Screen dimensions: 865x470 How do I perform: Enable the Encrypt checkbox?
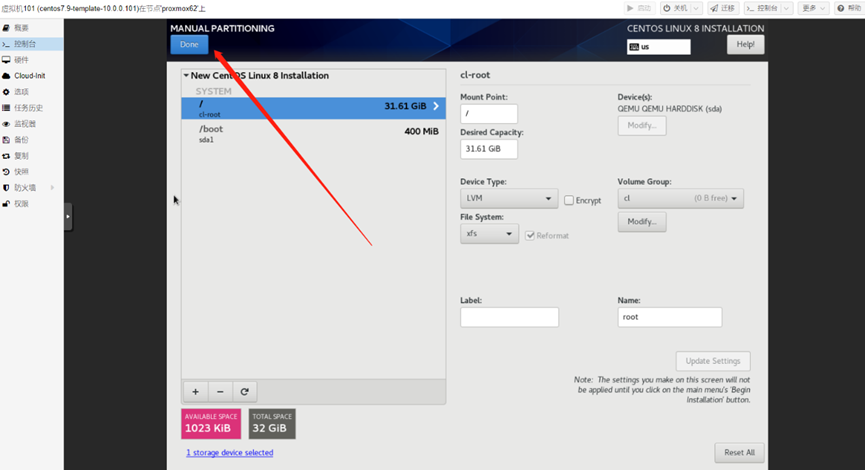coord(569,200)
